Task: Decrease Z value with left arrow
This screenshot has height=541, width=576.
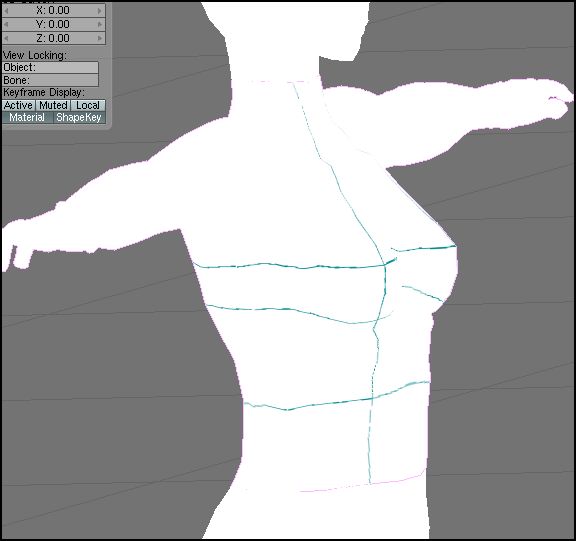Action: tap(6, 38)
